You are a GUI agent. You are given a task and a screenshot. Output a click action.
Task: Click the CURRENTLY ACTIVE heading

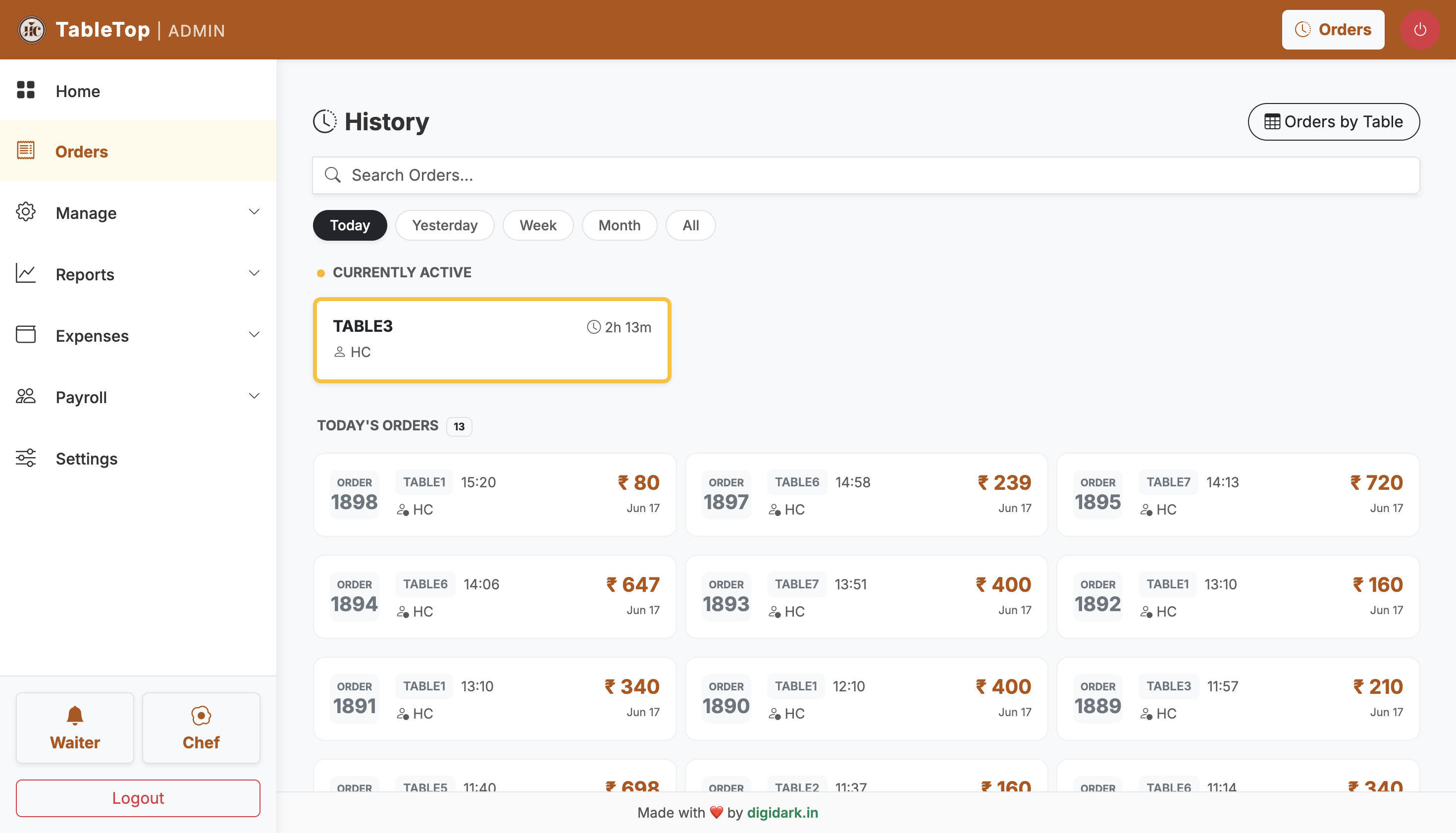click(402, 272)
